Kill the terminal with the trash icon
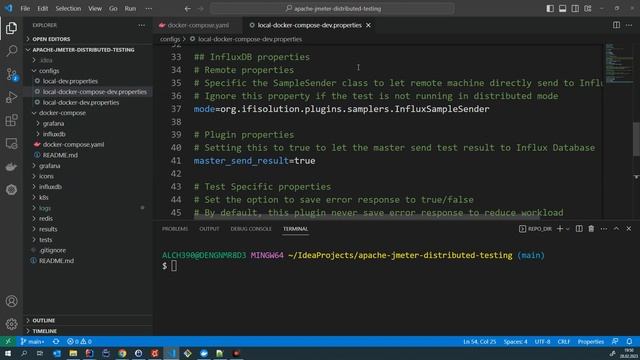 [x=591, y=229]
